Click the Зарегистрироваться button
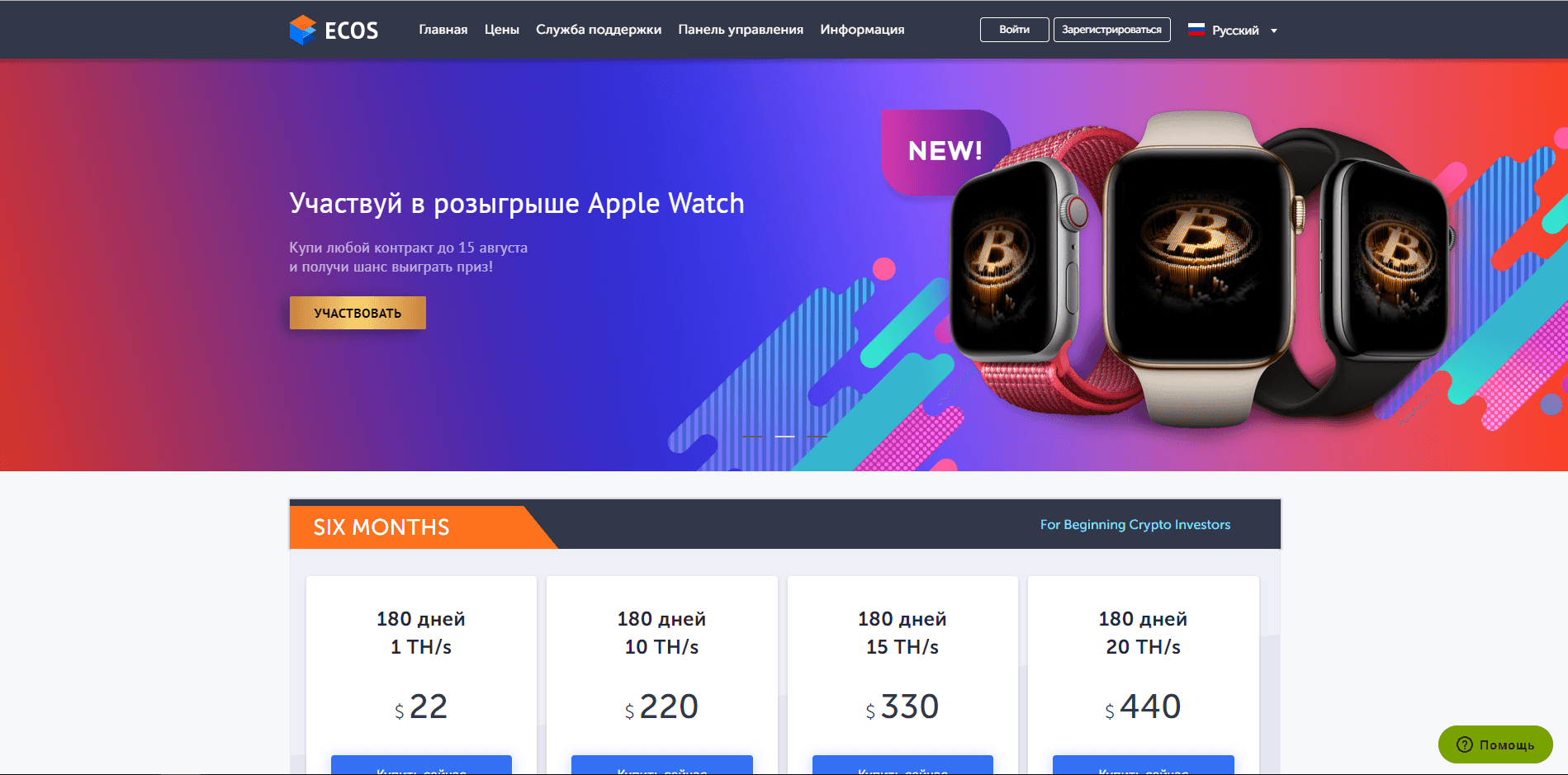Viewport: 1568px width, 775px height. click(x=1111, y=30)
